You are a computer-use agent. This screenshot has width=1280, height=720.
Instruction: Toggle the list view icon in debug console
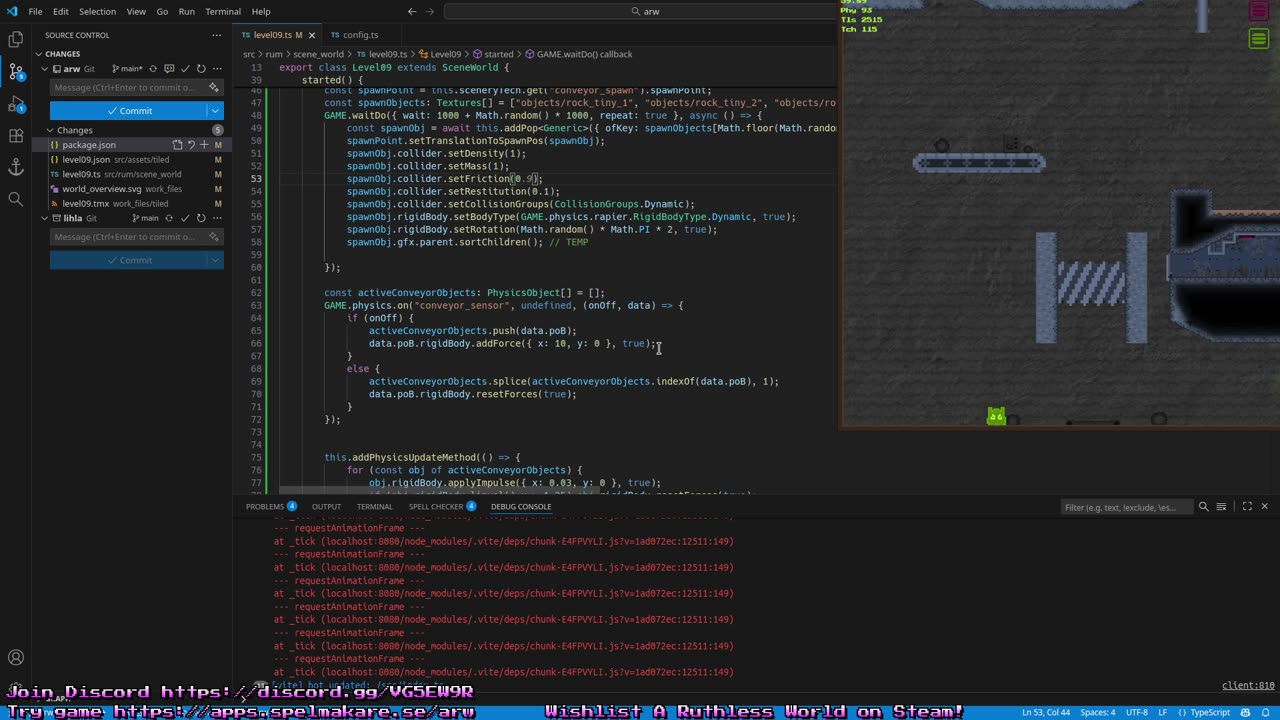click(x=1221, y=507)
